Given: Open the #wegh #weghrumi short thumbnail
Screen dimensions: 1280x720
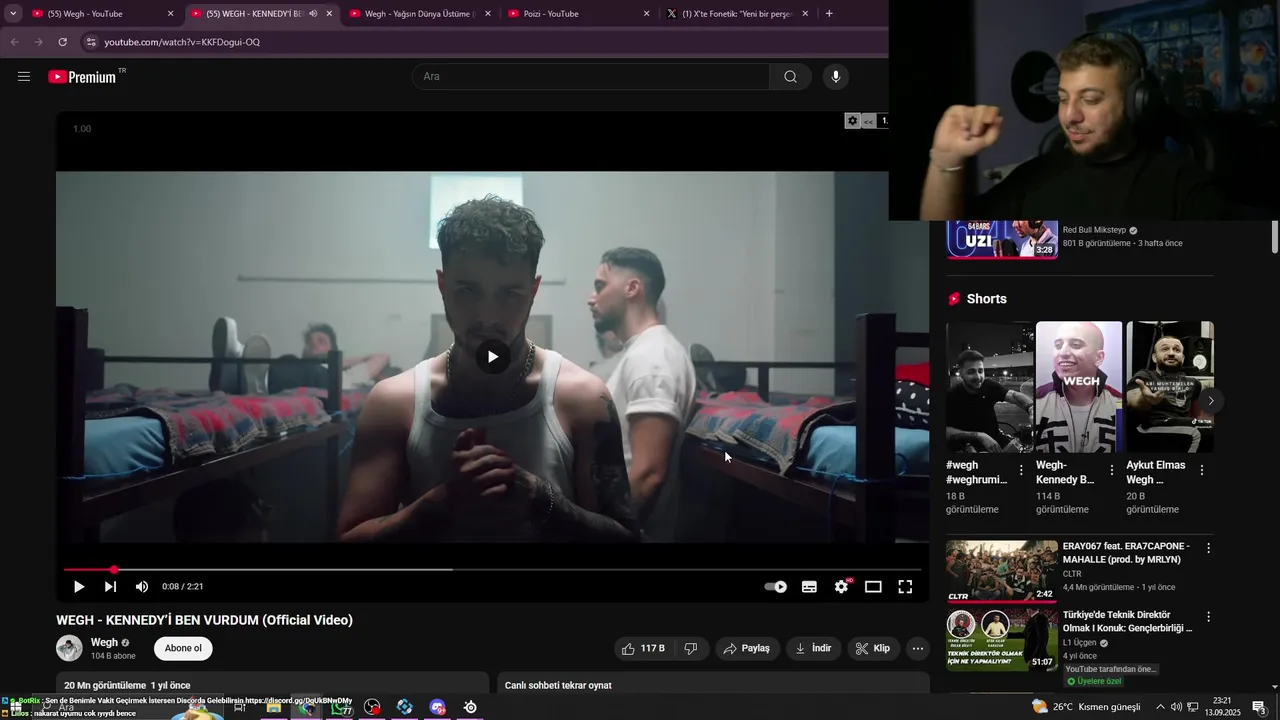Looking at the screenshot, I should point(989,387).
